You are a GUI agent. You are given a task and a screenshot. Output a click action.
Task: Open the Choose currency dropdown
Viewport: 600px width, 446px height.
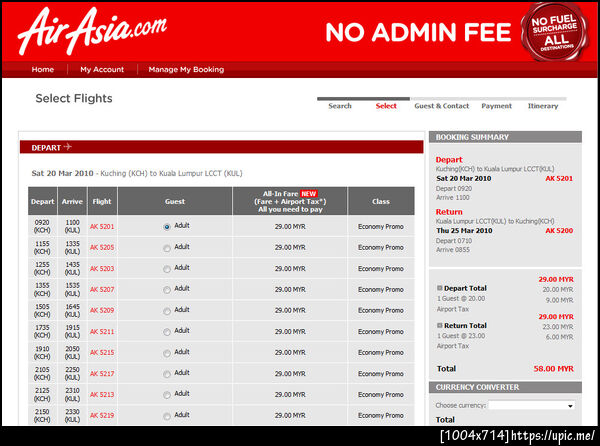point(532,405)
